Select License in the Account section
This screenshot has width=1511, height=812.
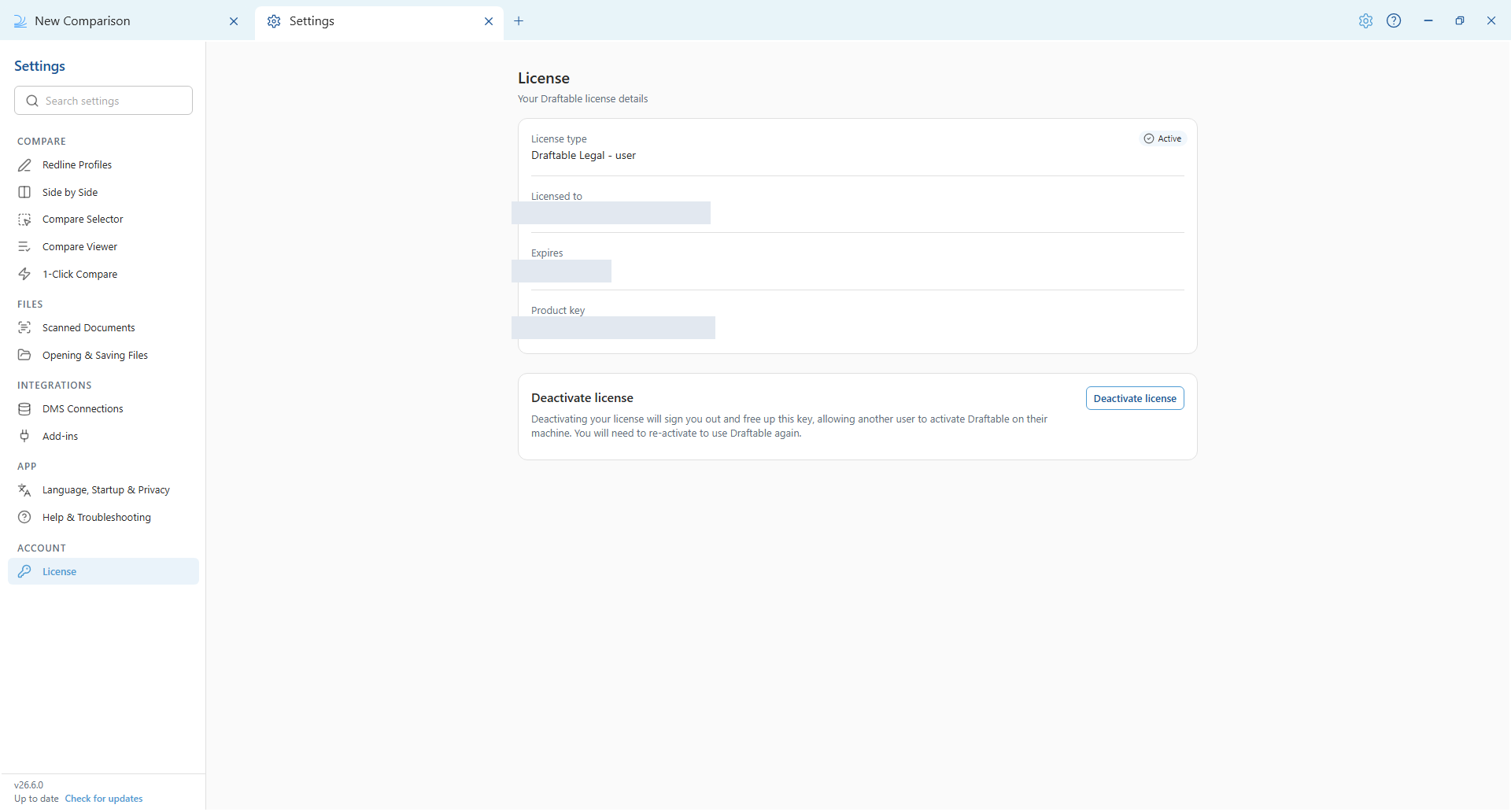pyautogui.click(x=103, y=572)
